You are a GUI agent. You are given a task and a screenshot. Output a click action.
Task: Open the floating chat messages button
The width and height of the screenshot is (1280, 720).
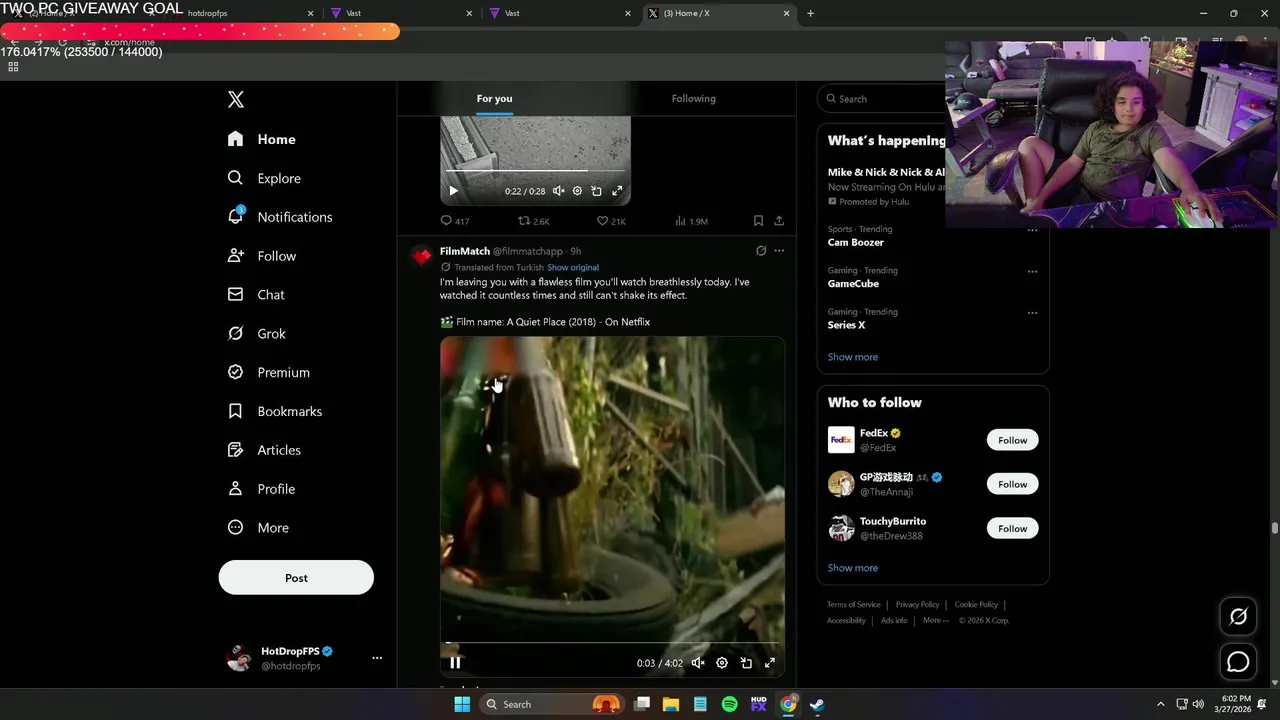coord(1238,662)
